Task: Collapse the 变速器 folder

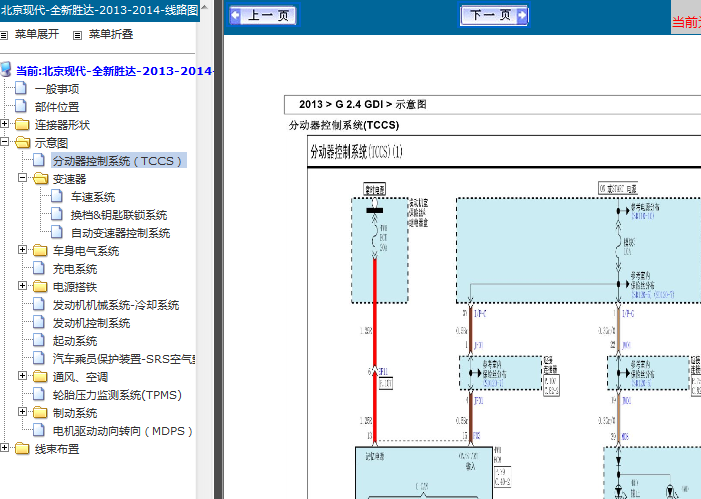Action: [x=22, y=178]
